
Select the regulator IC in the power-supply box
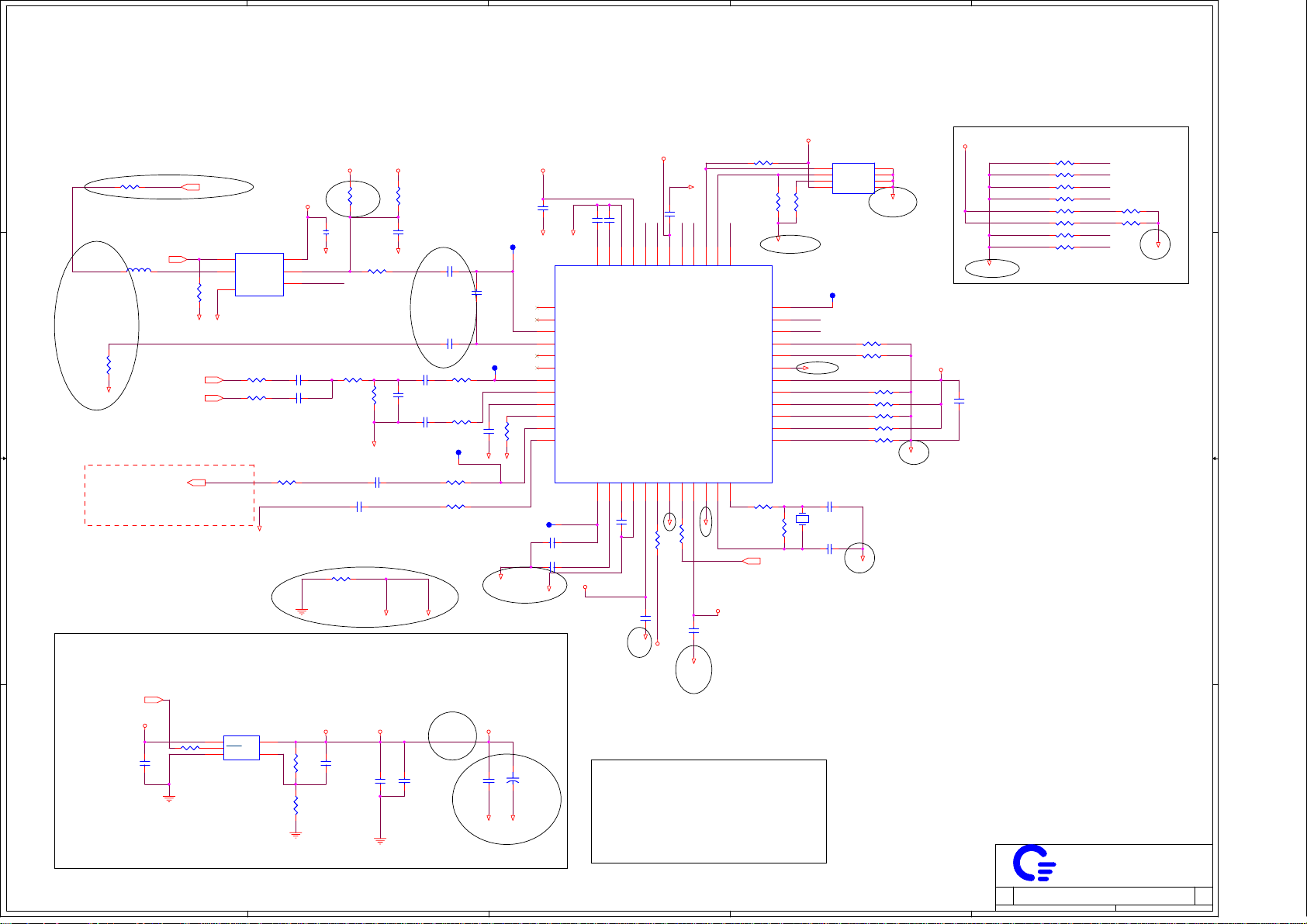pos(241,748)
